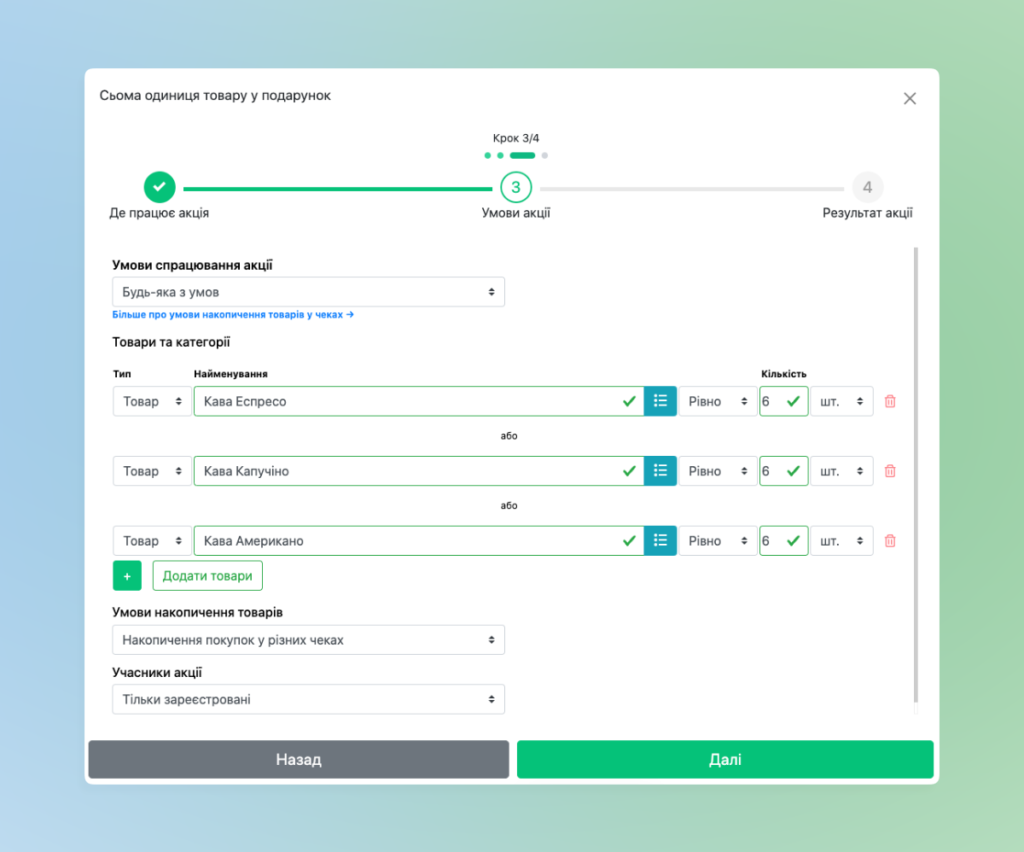Open the Умови накопичення товарів dropdown
The height and width of the screenshot is (852, 1024).
(x=308, y=640)
